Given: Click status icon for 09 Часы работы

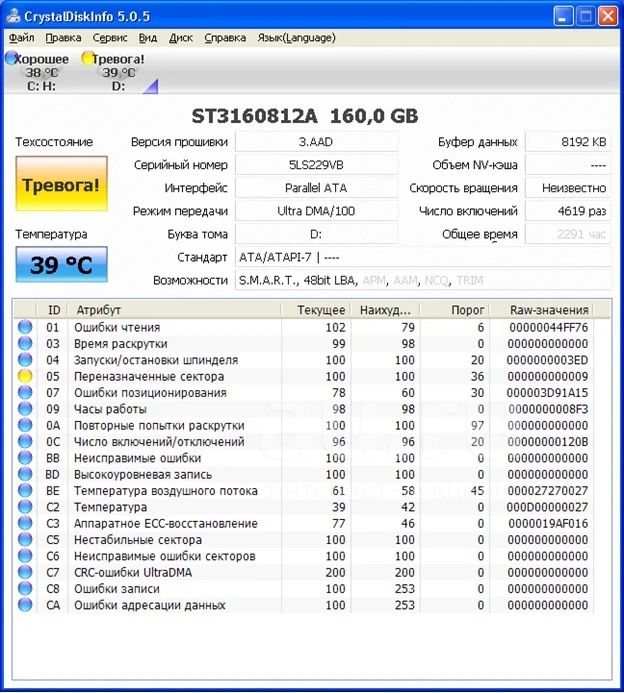Looking at the screenshot, I should 25,409.
